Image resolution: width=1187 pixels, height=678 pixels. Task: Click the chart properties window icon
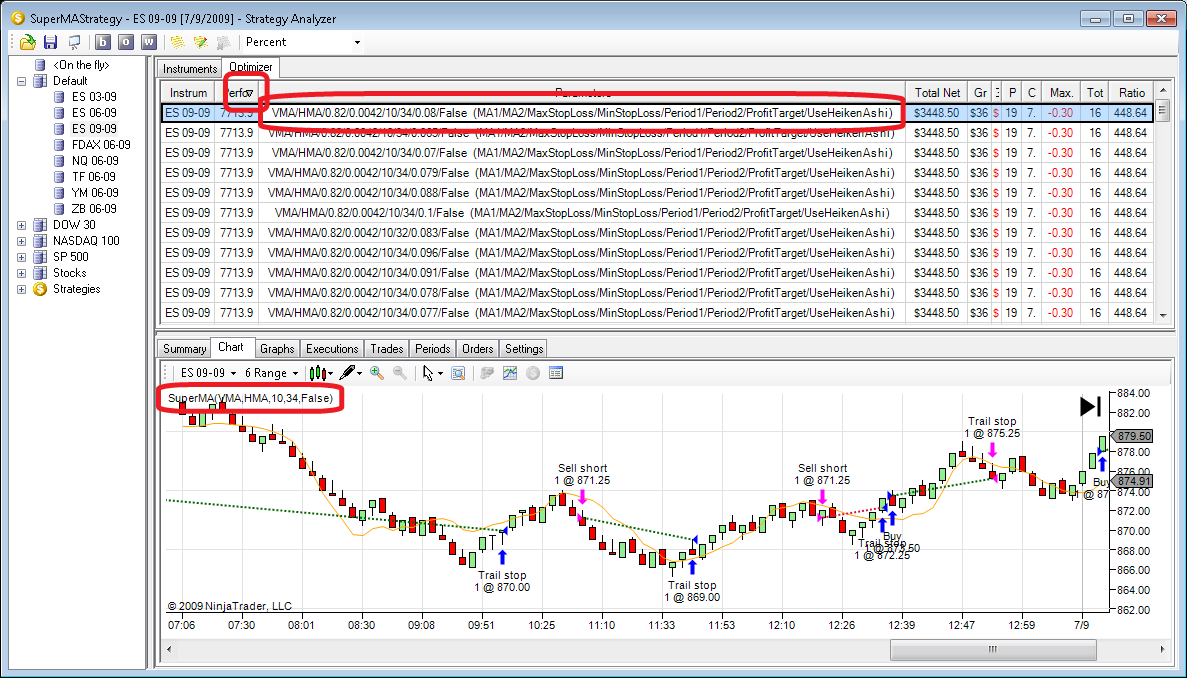pyautogui.click(x=556, y=373)
